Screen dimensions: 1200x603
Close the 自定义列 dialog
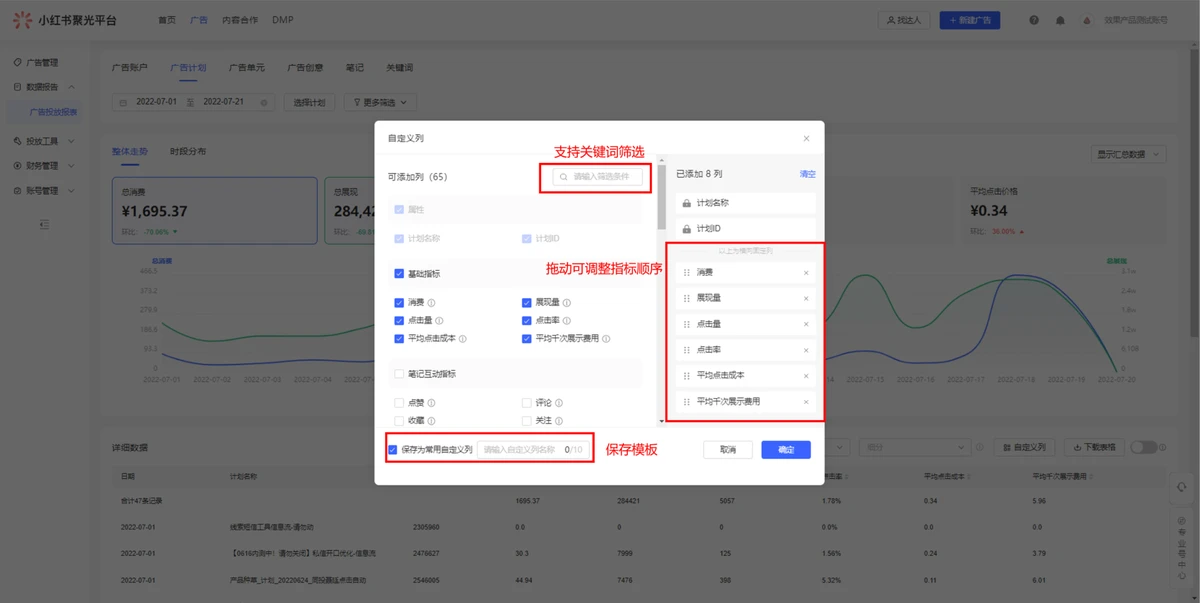click(806, 139)
